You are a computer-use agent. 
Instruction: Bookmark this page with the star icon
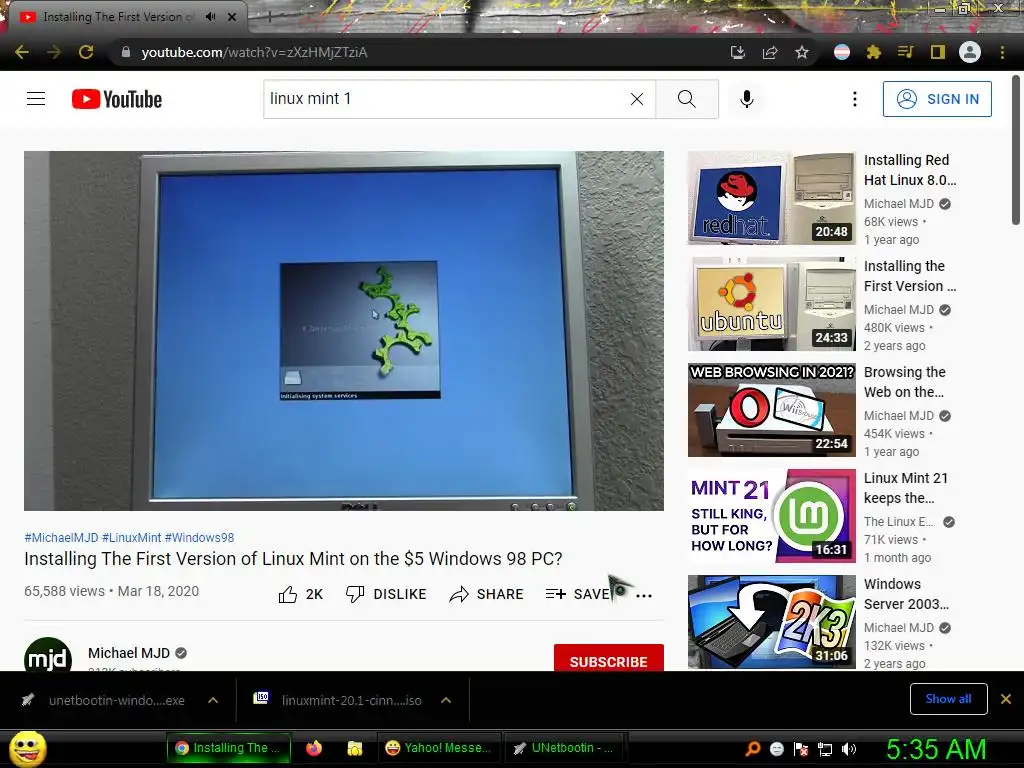pos(802,52)
